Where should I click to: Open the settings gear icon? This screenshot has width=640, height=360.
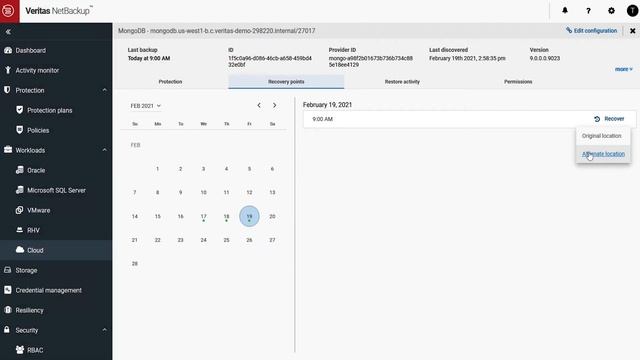(611, 11)
